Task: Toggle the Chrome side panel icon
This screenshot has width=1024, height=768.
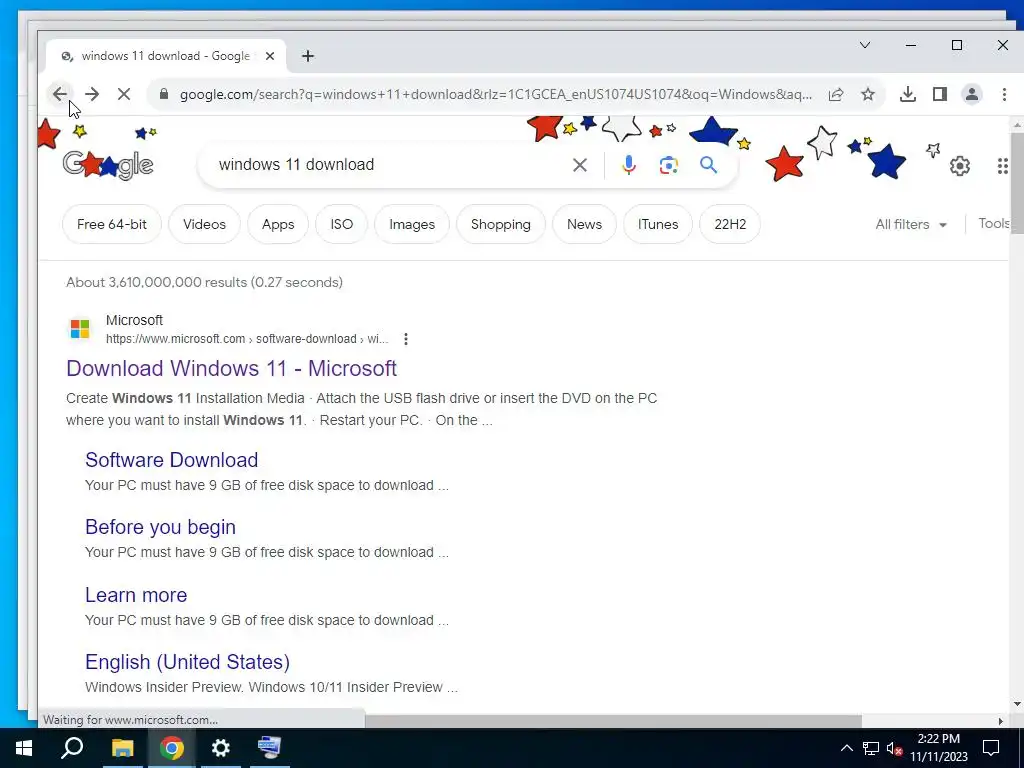Action: [940, 95]
